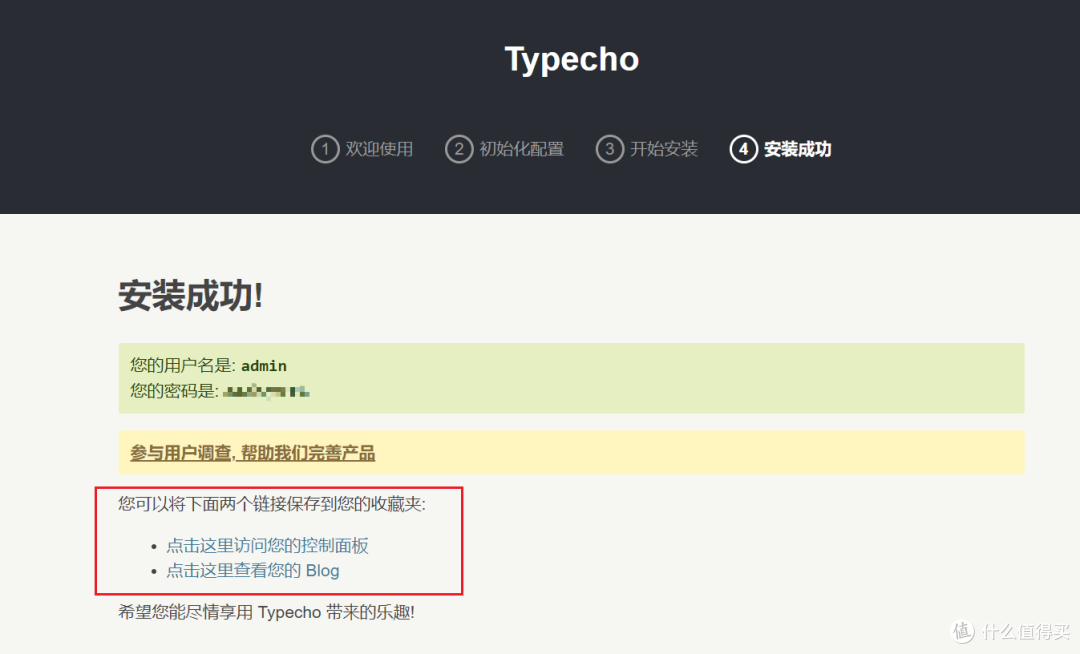The height and width of the screenshot is (654, 1080).
Task: Open the 参与用户调查 survey link
Action: click(251, 453)
